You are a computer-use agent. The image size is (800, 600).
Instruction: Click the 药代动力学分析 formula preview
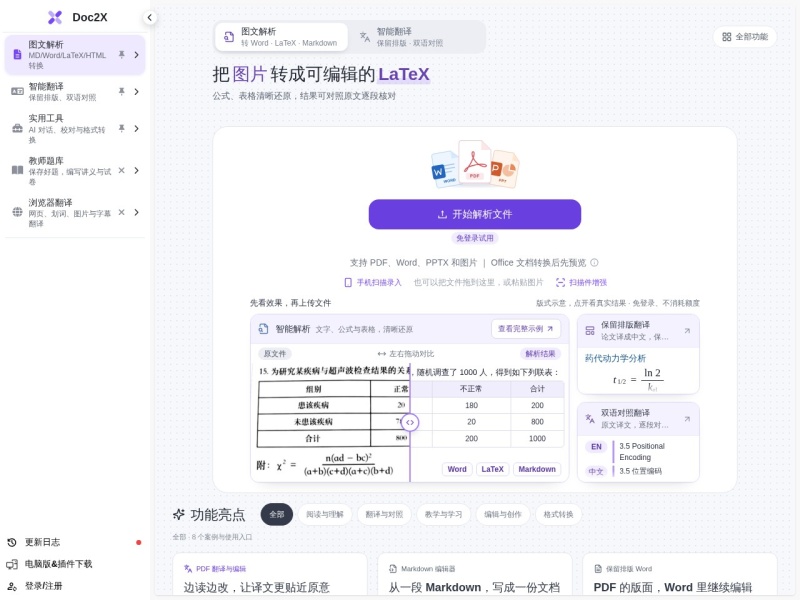click(x=638, y=371)
